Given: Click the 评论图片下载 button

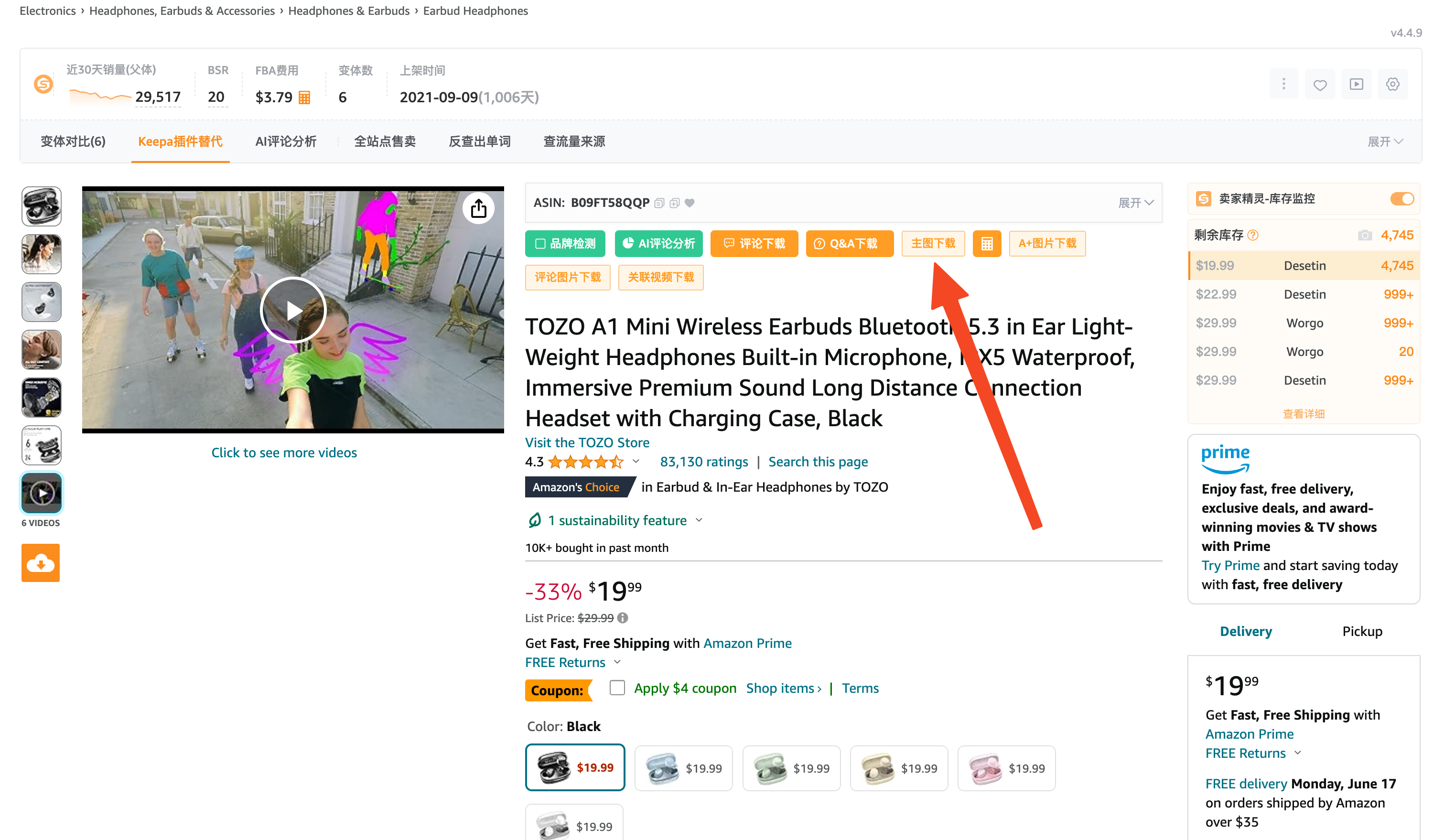Looking at the screenshot, I should 568,277.
